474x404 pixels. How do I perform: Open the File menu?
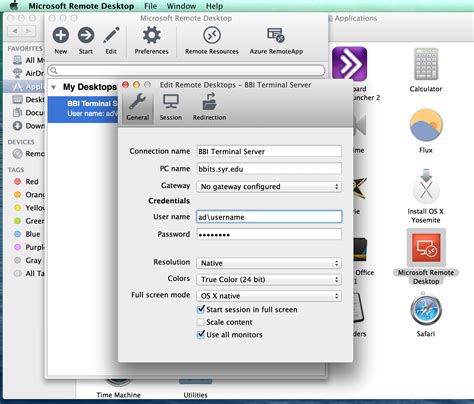(151, 6)
